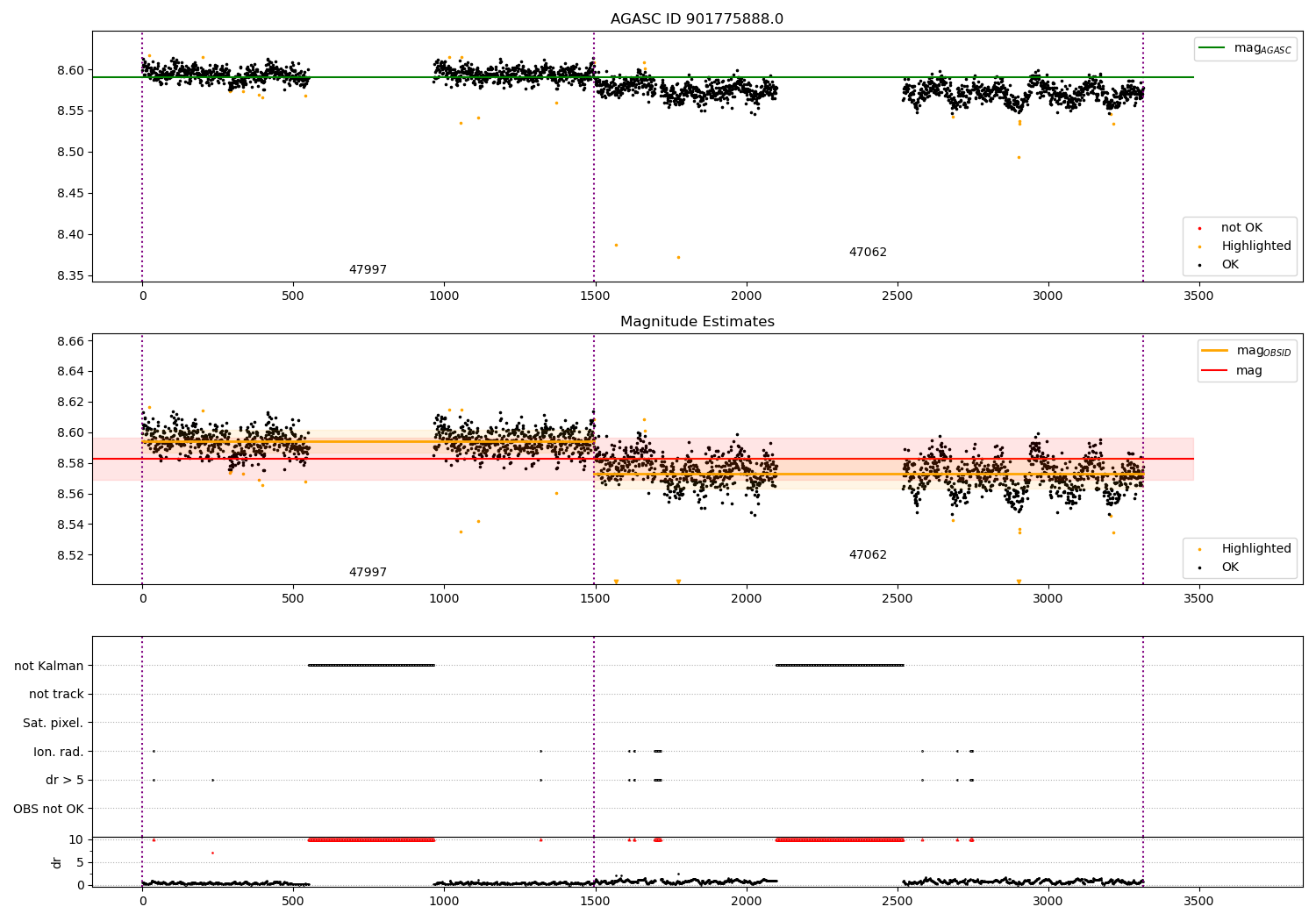
Task: Click the 'dr' axis label
Action: pyautogui.click(x=57, y=862)
